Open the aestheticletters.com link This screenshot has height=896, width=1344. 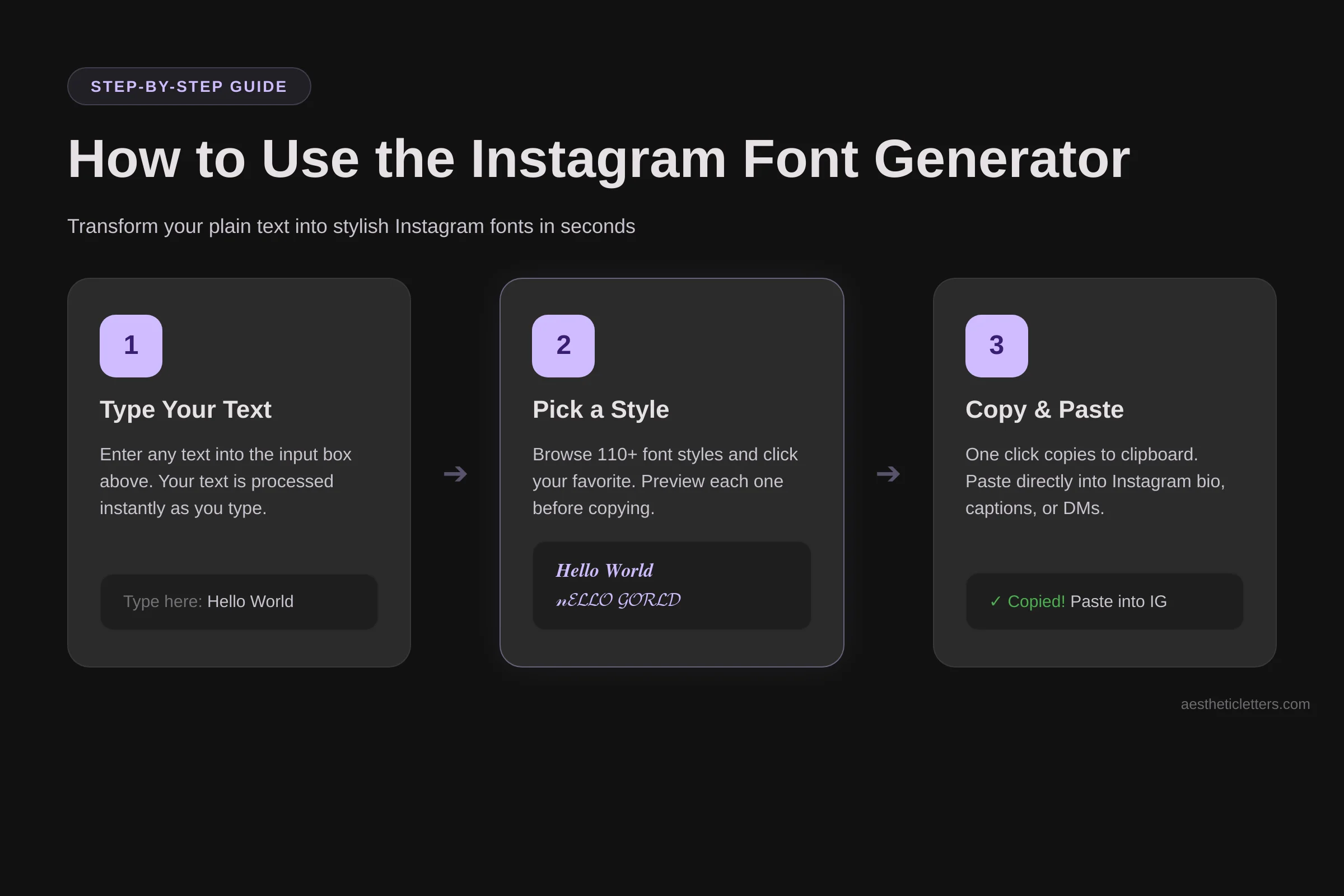tap(1245, 704)
